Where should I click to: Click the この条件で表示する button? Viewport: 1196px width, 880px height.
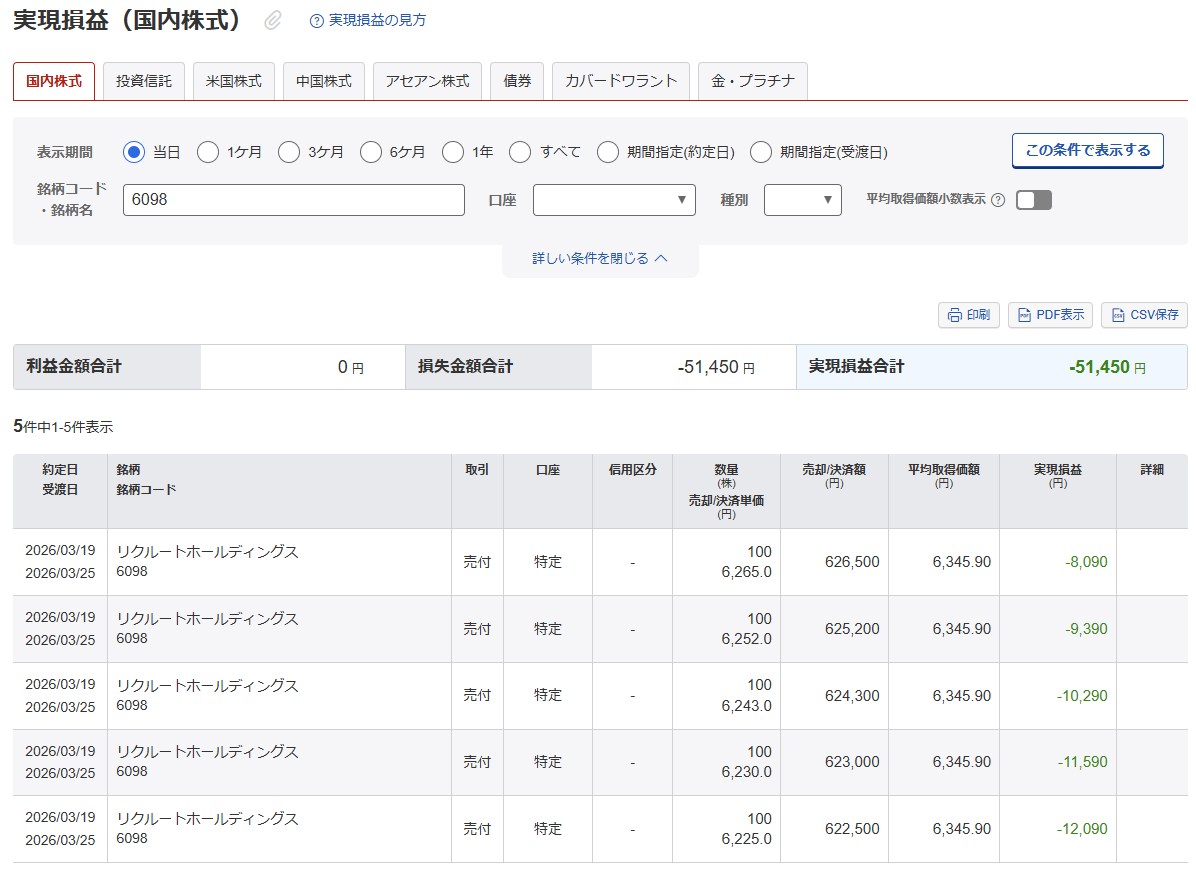click(1087, 151)
